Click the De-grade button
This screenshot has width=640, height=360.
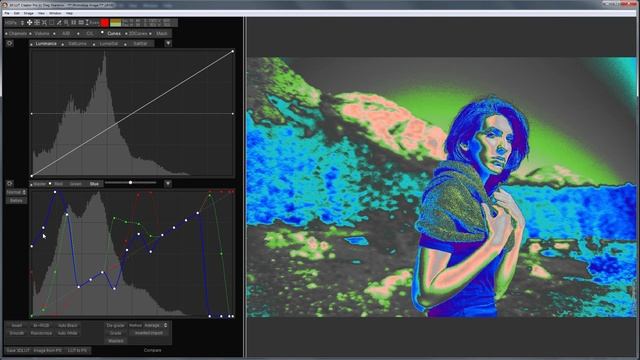[x=116, y=325]
